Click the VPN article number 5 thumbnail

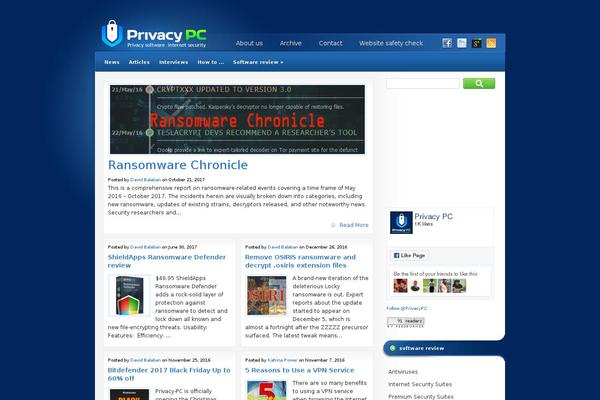coord(267,390)
